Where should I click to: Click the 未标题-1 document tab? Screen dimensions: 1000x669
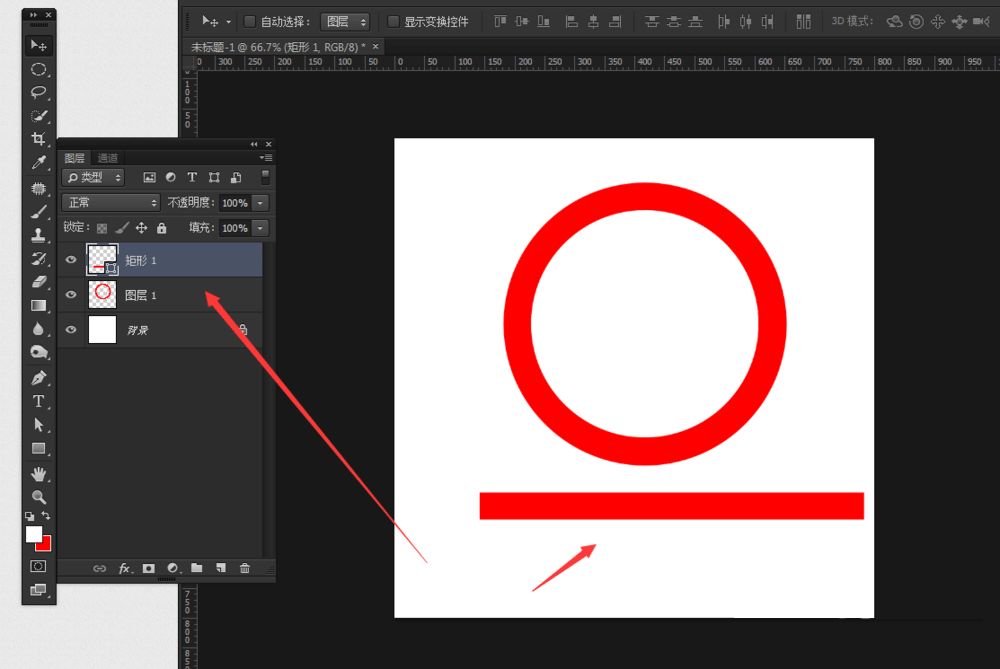[x=277, y=47]
